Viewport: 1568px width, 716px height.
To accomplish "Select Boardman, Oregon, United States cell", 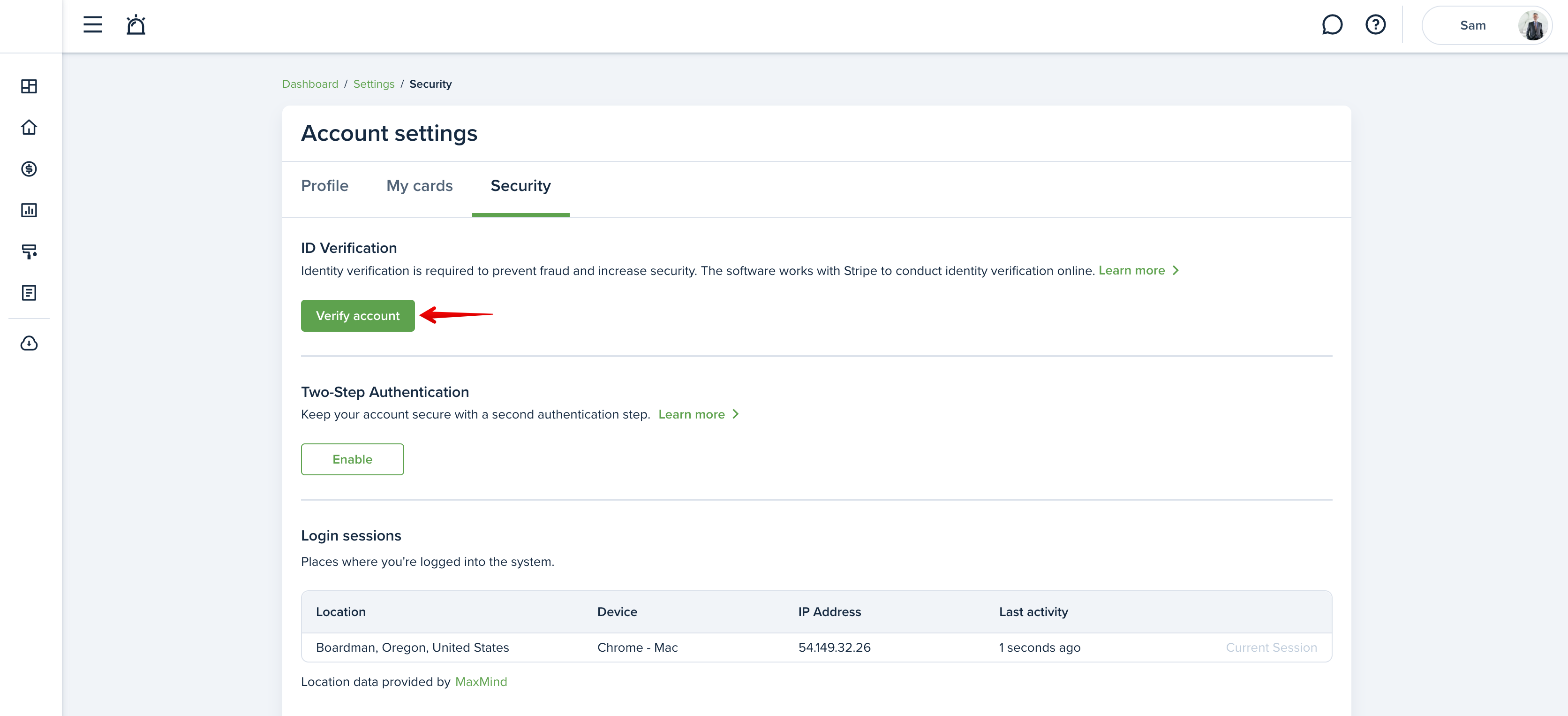I will coord(412,647).
